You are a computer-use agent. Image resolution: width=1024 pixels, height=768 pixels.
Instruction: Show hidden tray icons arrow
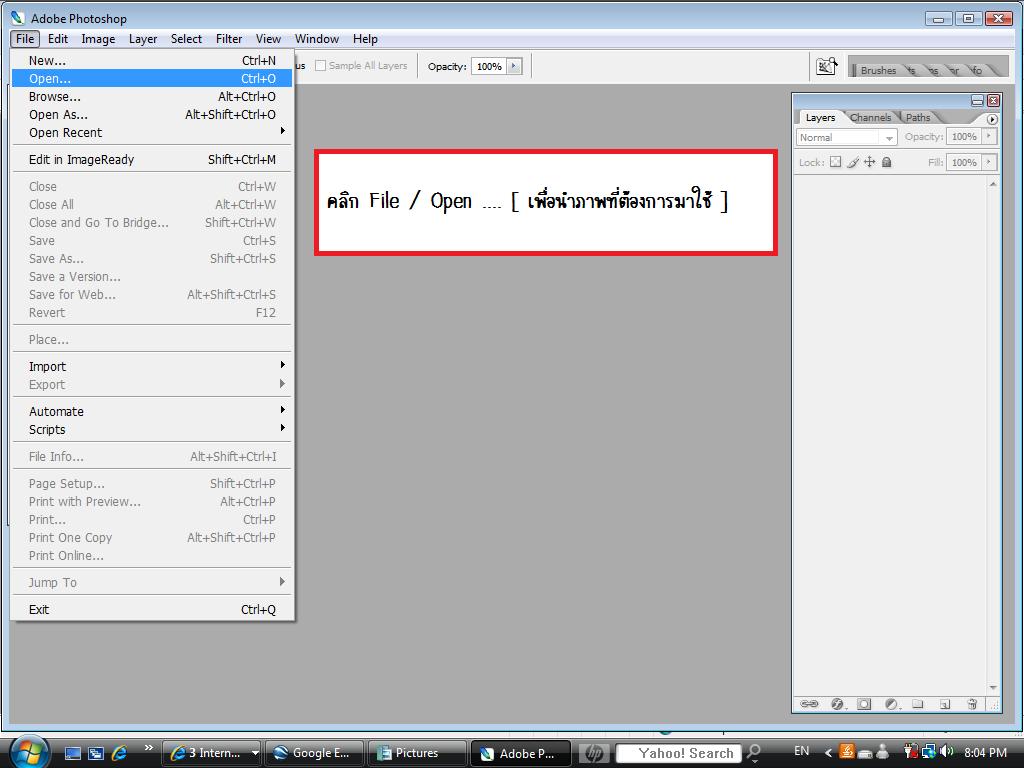(827, 753)
